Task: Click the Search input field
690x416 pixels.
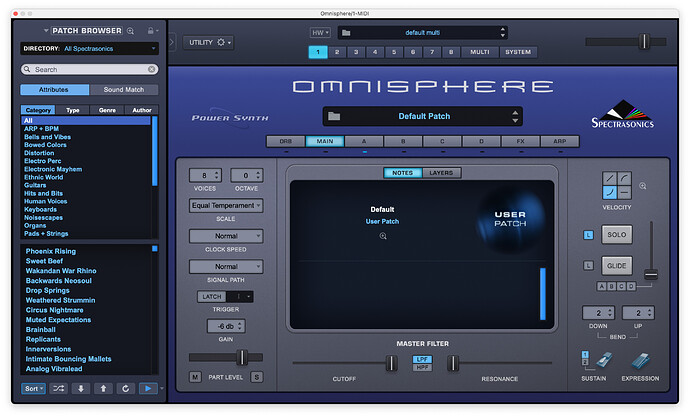Action: tap(89, 69)
